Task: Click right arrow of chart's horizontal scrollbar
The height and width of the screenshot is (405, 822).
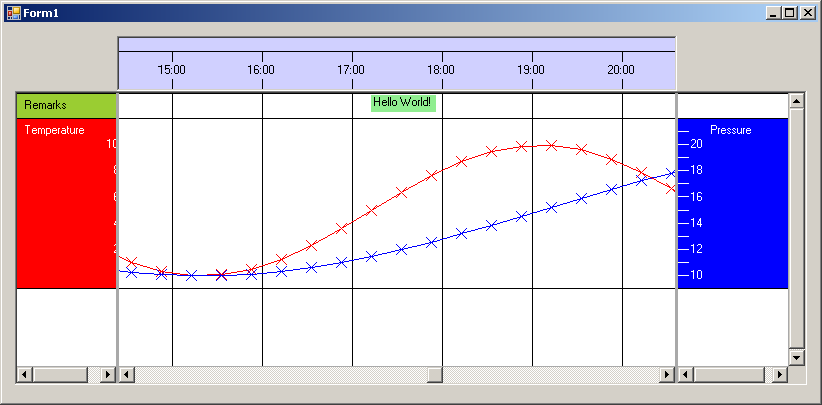Action: tap(667, 375)
